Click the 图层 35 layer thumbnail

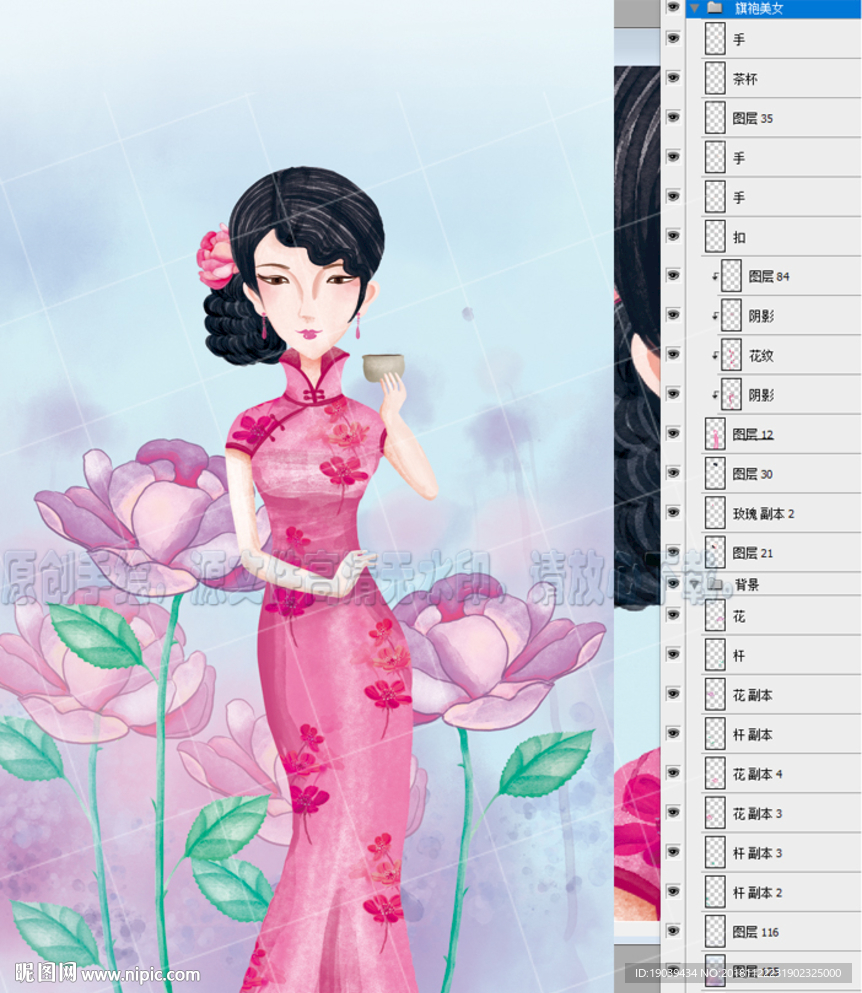point(715,118)
